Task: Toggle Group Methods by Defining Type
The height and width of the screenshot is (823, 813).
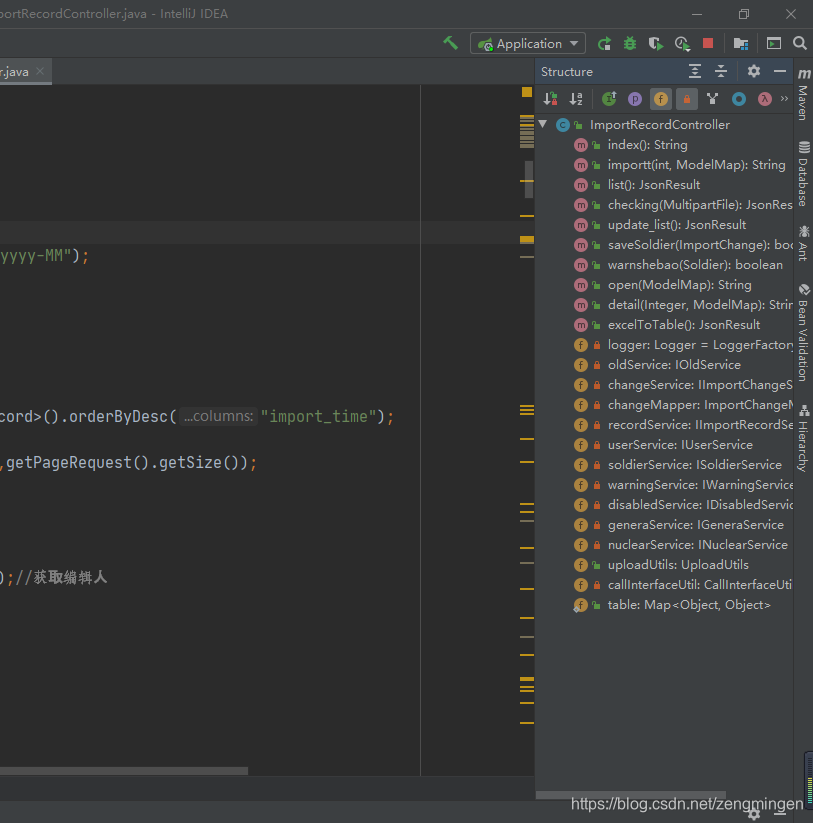Action: 712,99
